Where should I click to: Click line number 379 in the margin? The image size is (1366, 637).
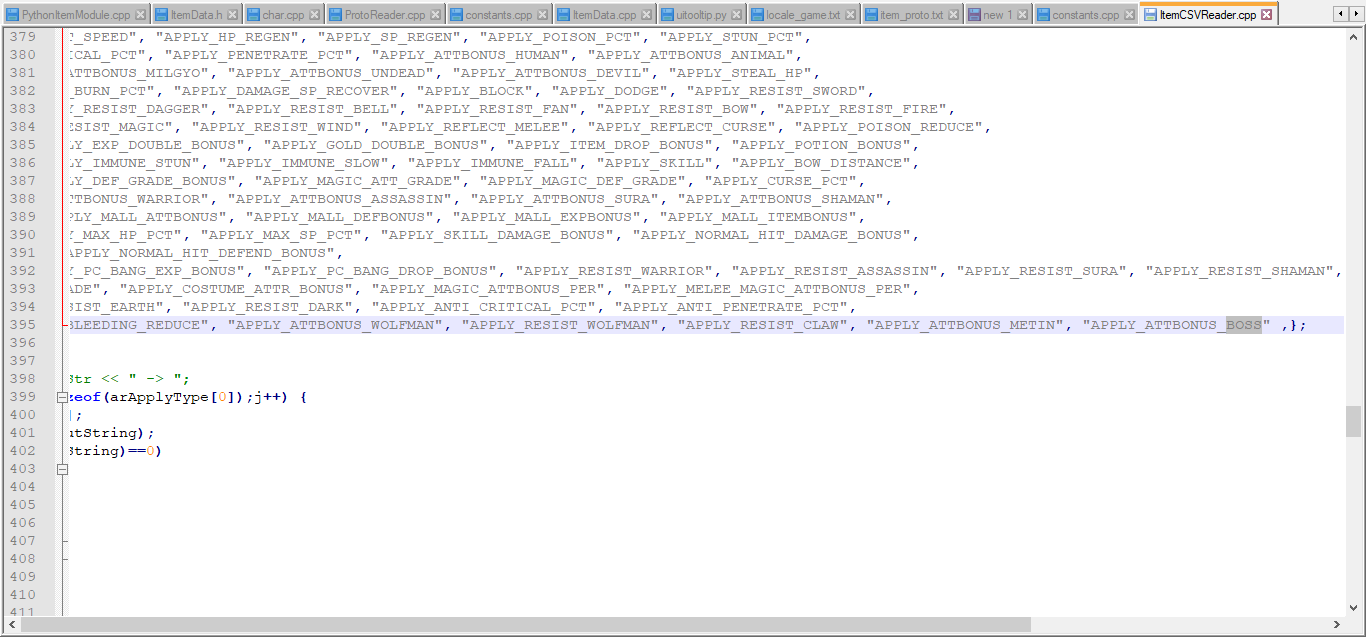22,37
